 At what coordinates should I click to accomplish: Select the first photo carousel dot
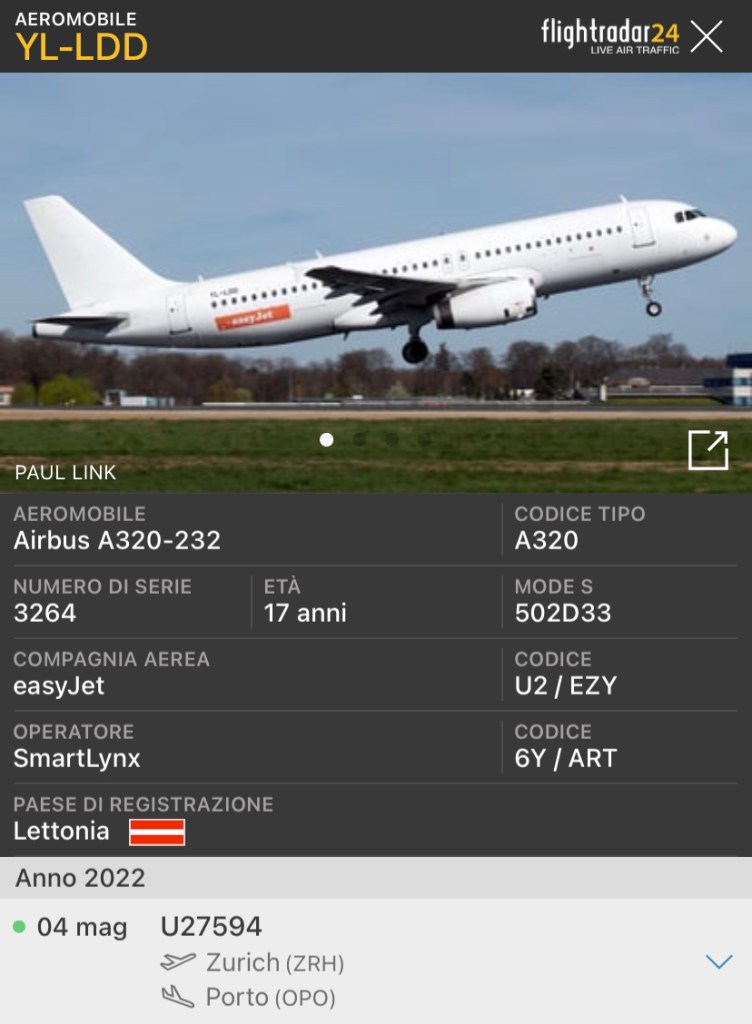(x=326, y=440)
